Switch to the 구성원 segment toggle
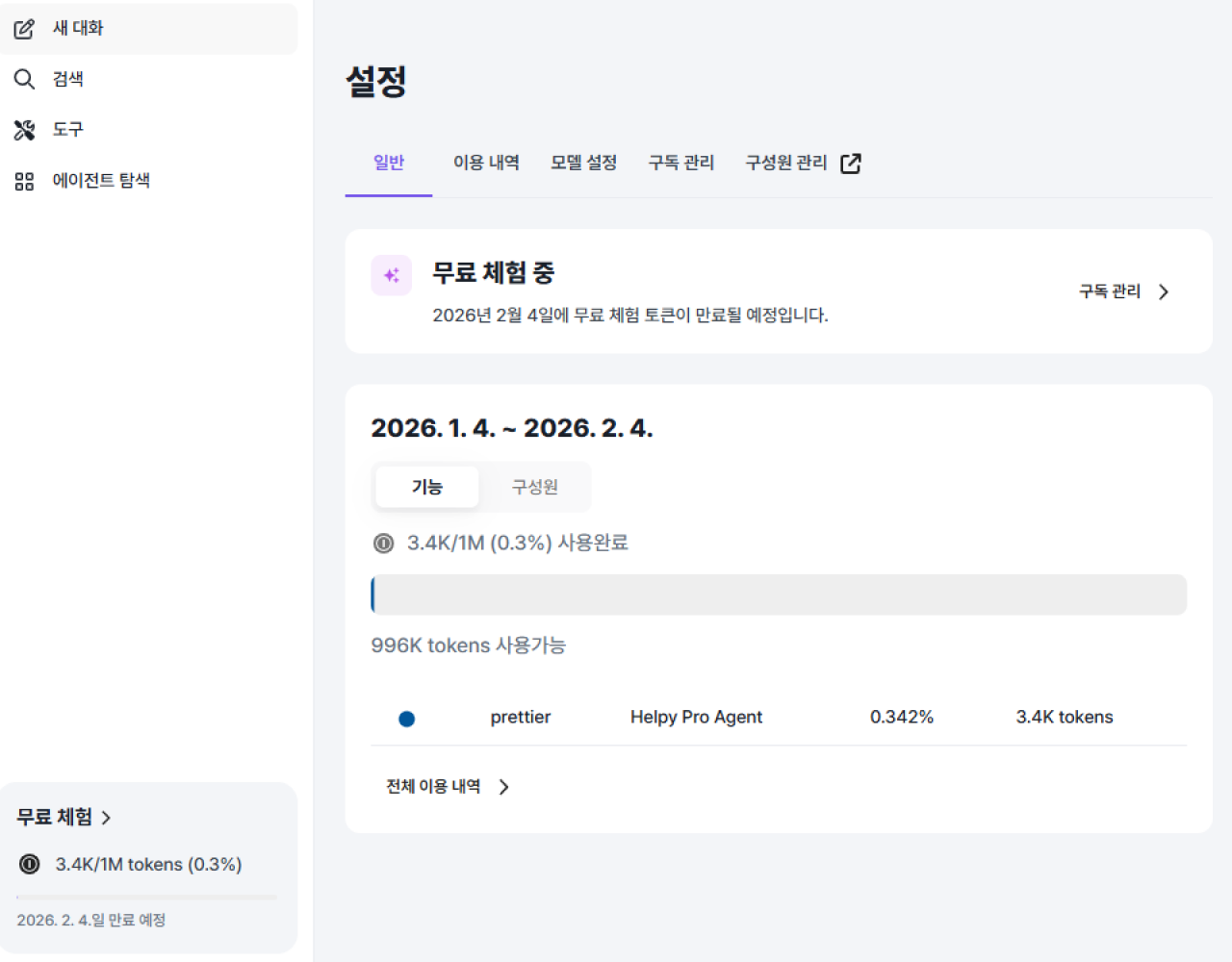 click(x=534, y=487)
